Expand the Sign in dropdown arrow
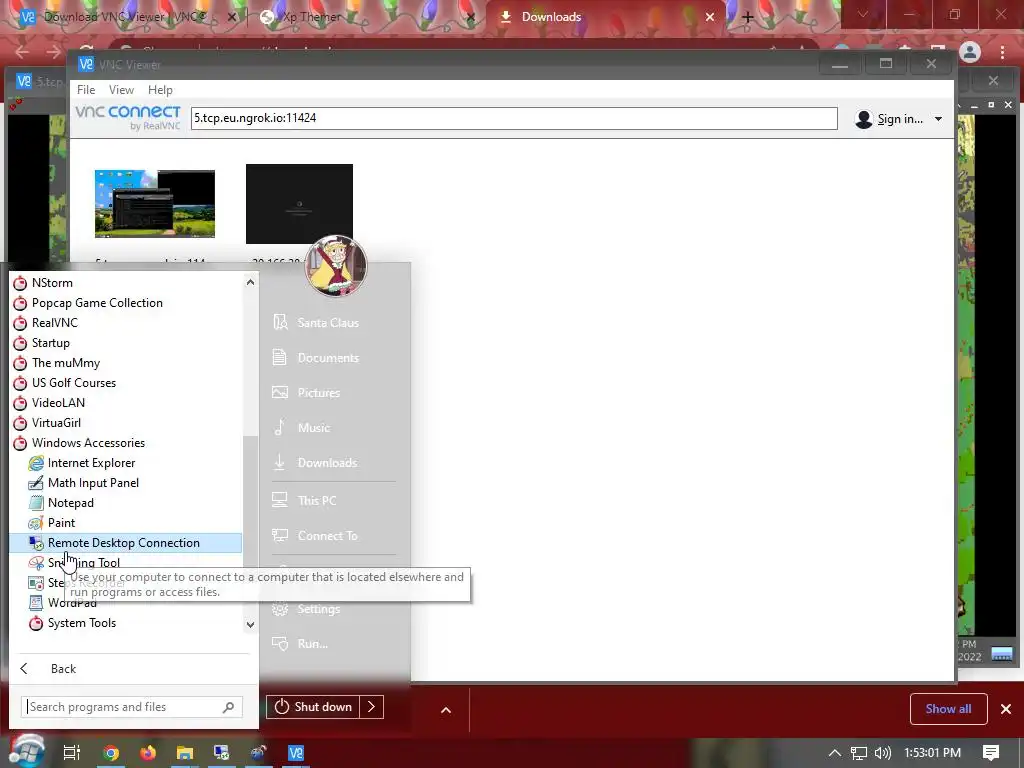Viewport: 1024px width, 768px height. point(938,119)
